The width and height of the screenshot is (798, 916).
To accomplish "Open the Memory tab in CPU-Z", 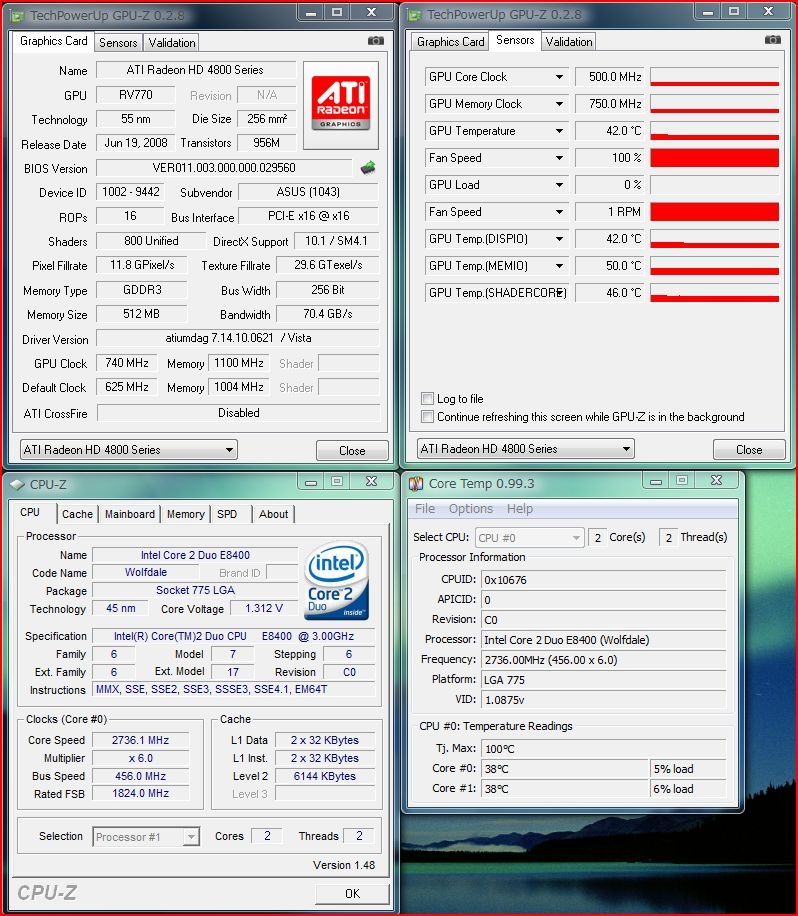I will 186,514.
